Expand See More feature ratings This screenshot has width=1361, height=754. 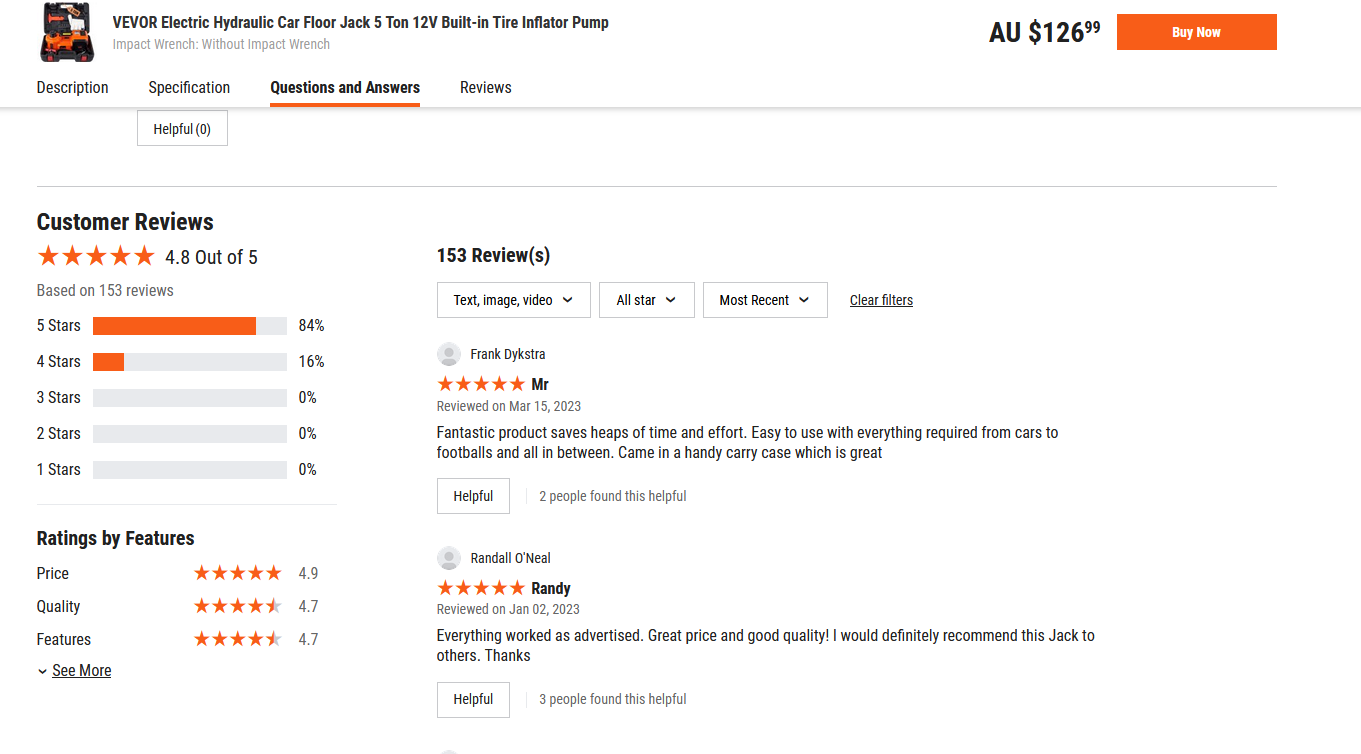[75, 671]
